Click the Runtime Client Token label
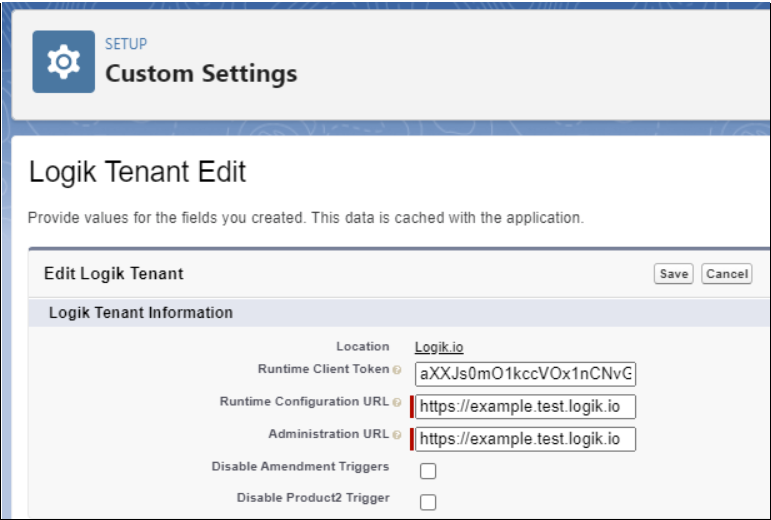 point(324,369)
